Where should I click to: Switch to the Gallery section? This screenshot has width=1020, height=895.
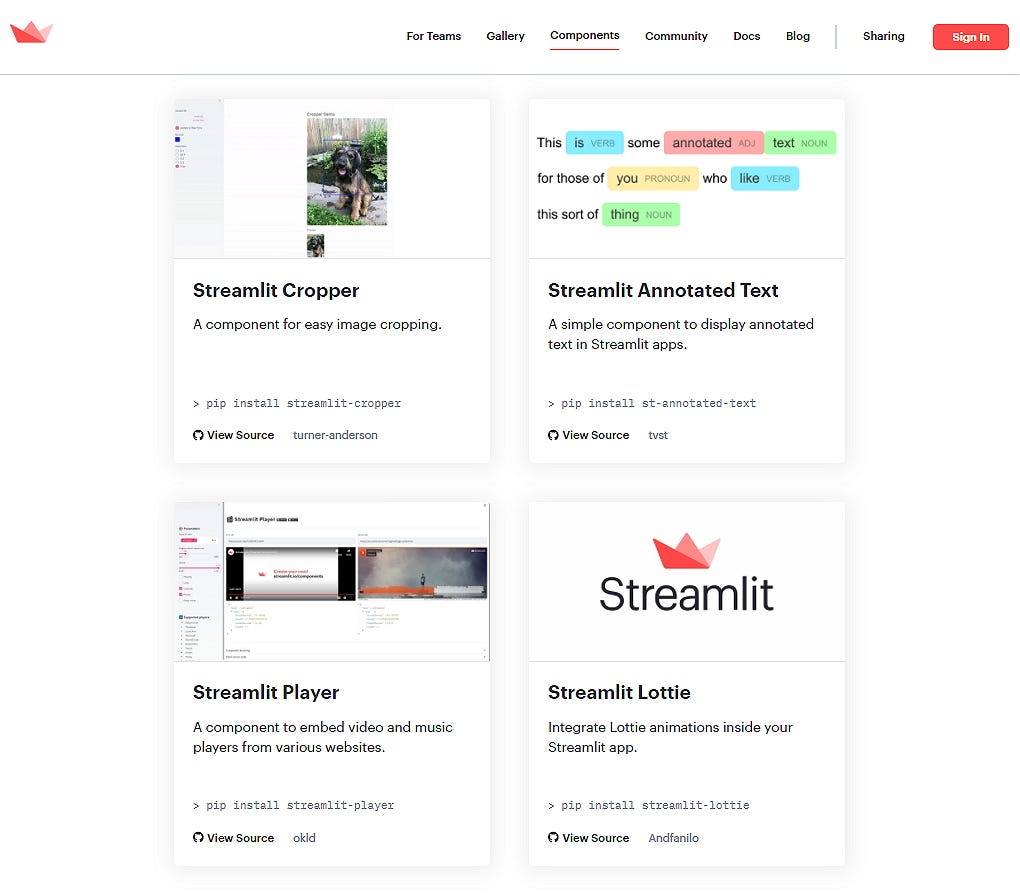(x=505, y=36)
